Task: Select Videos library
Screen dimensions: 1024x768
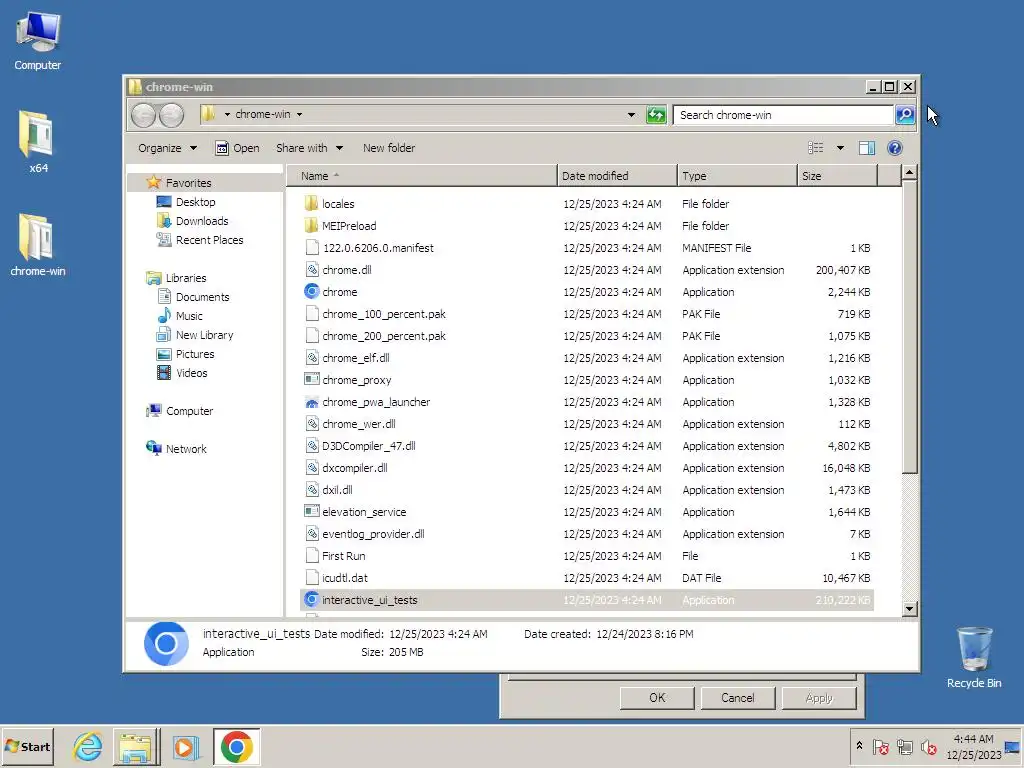Action: pyautogui.click(x=183, y=372)
